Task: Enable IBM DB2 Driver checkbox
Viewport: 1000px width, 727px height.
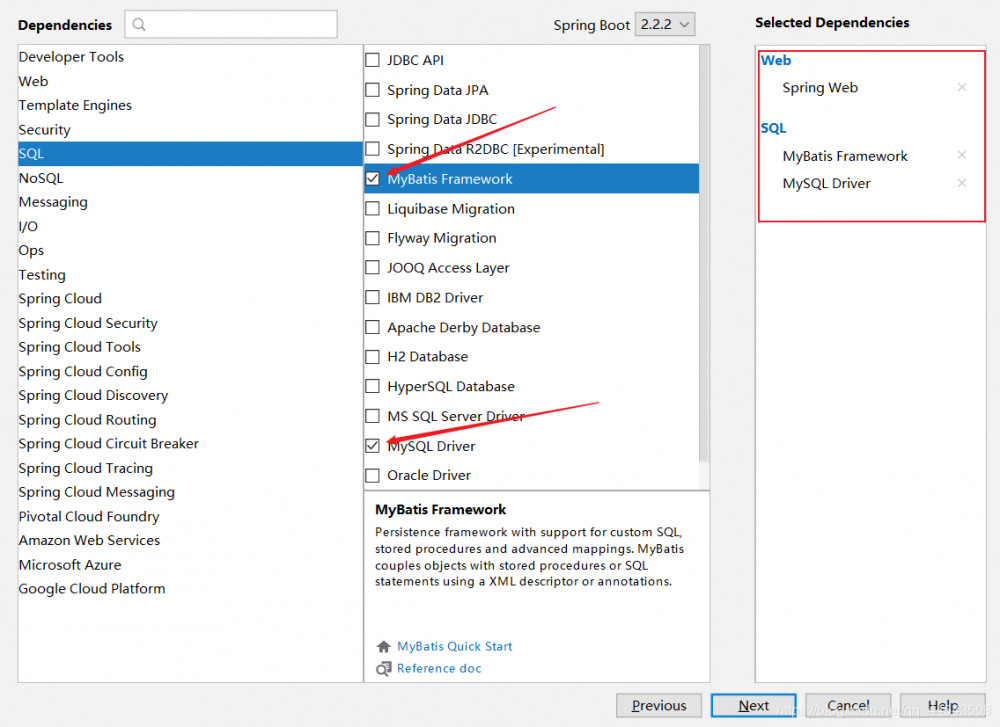Action: 372,297
